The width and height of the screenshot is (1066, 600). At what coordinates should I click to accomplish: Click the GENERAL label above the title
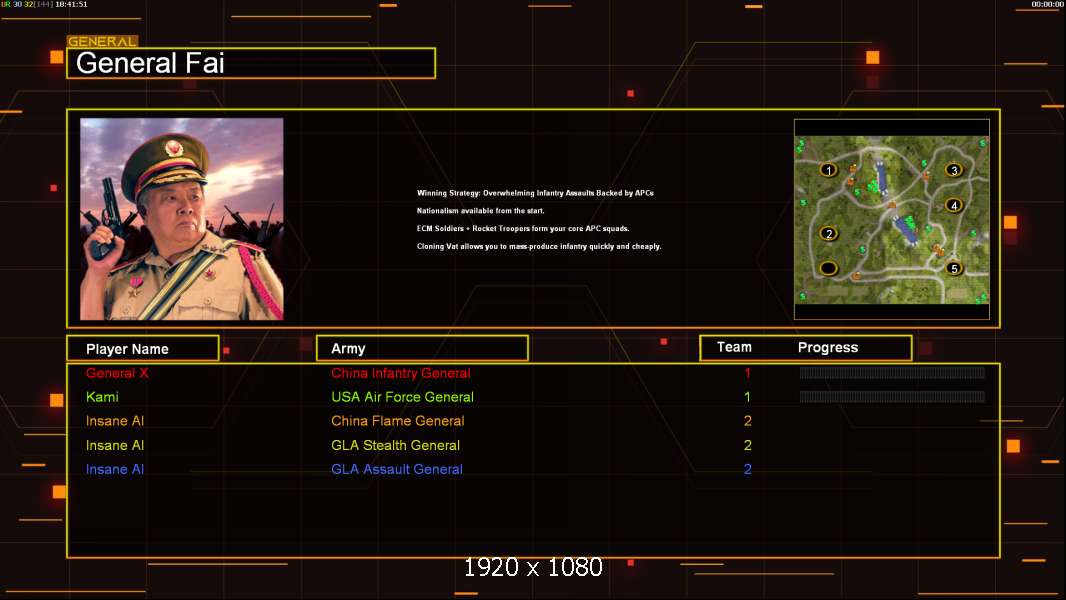click(x=102, y=41)
